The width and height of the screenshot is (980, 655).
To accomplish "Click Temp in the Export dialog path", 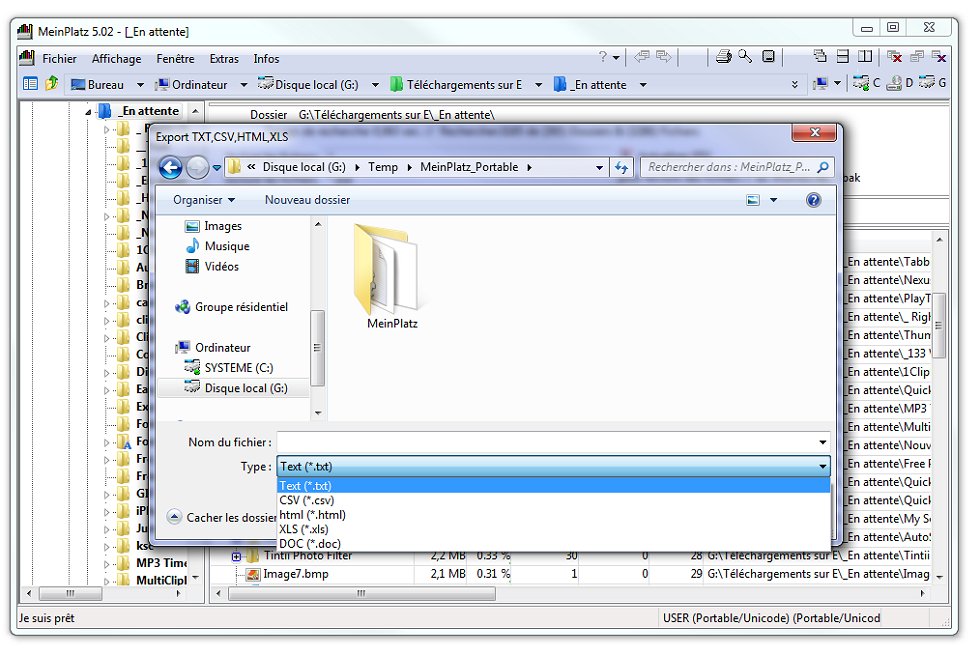I will (382, 167).
